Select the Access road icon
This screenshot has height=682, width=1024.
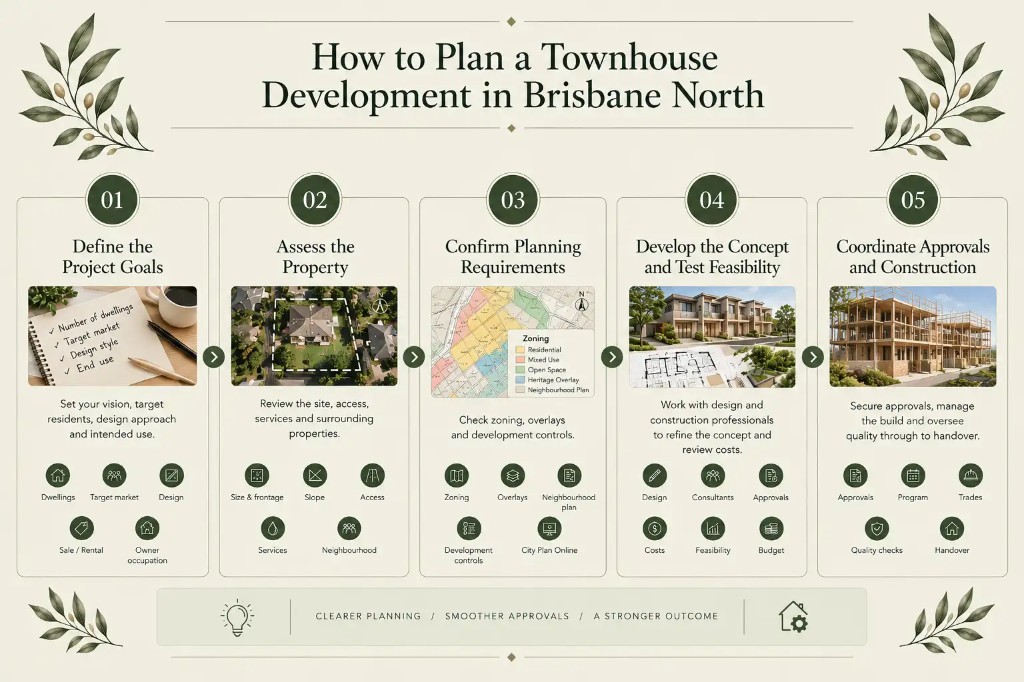(x=372, y=476)
